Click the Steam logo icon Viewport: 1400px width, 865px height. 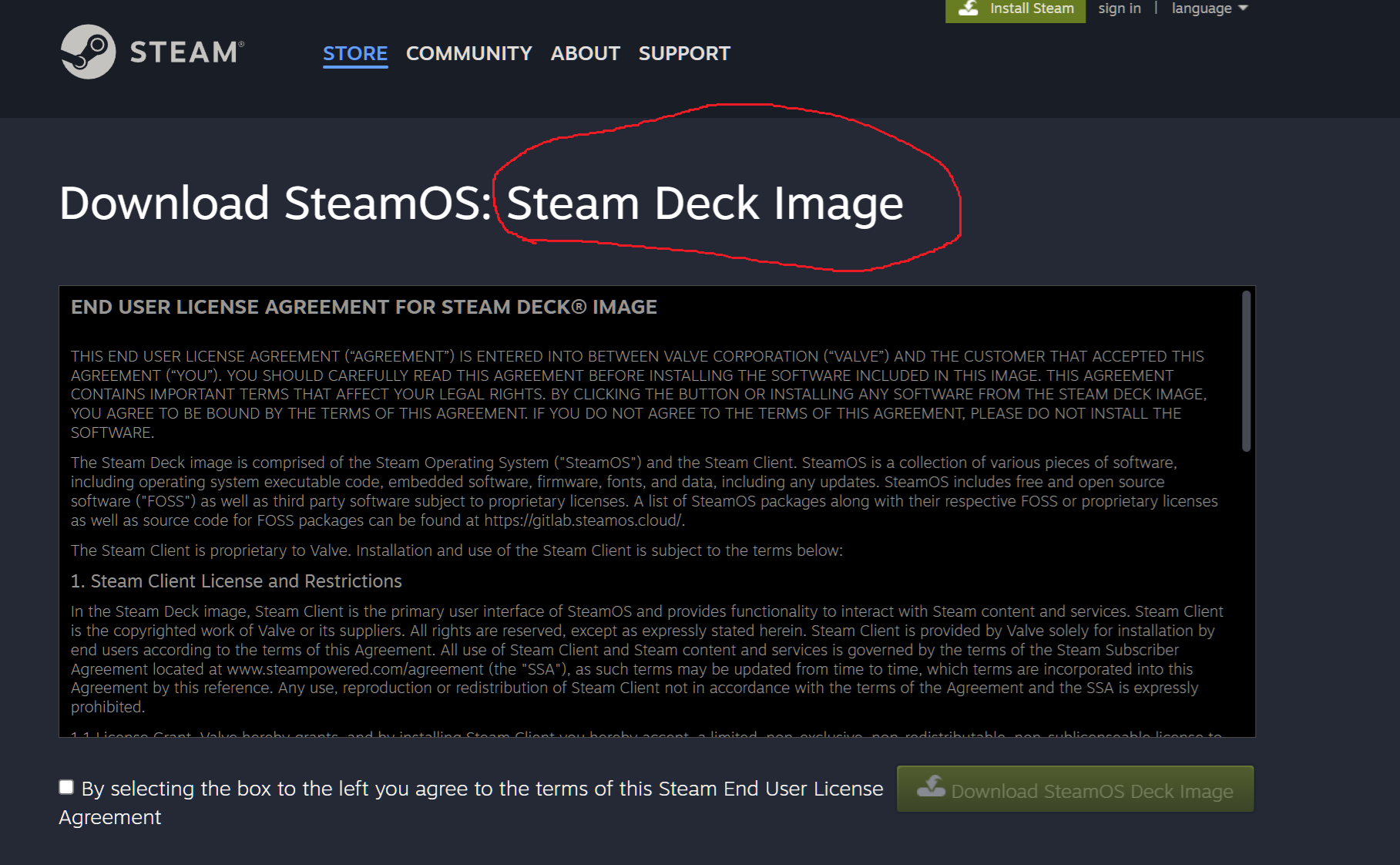coord(88,52)
